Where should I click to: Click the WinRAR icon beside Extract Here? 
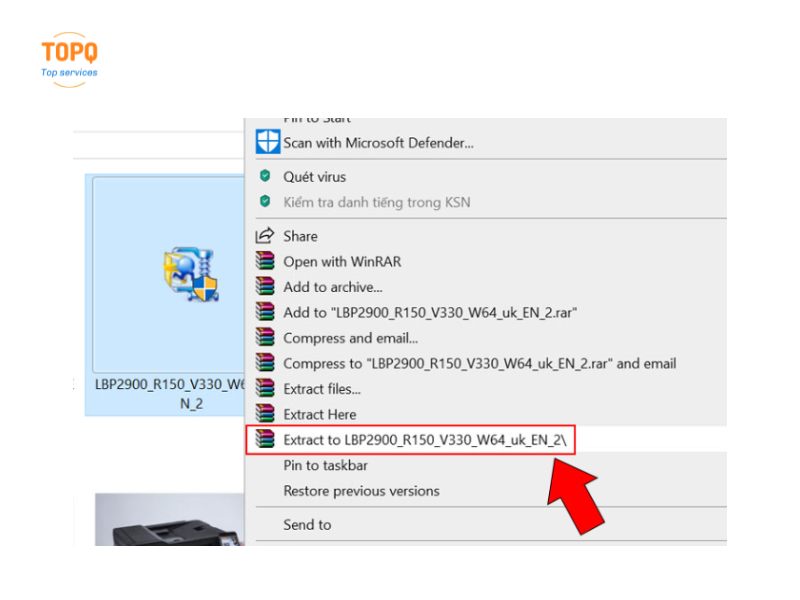click(265, 414)
